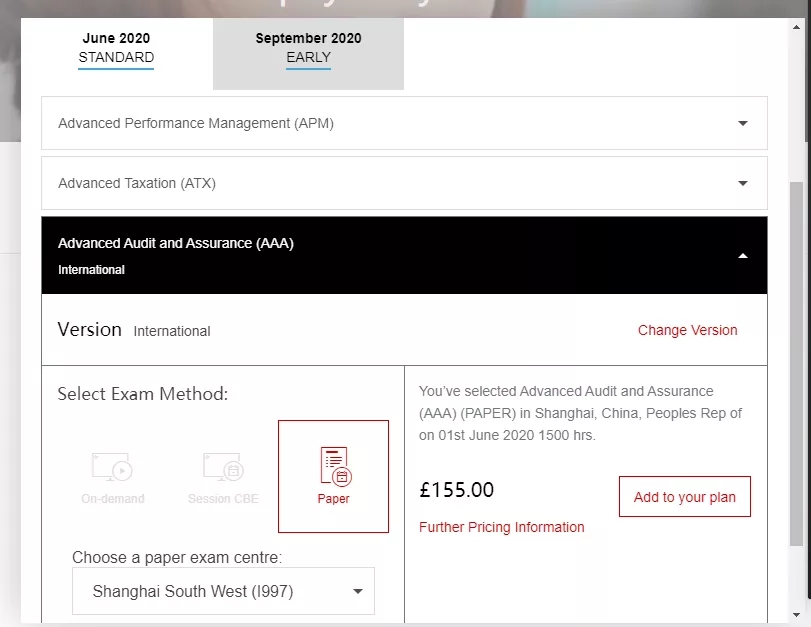Viewport: 811px width, 627px height.
Task: Click the selected exam summary paragraph
Action: (x=580, y=413)
